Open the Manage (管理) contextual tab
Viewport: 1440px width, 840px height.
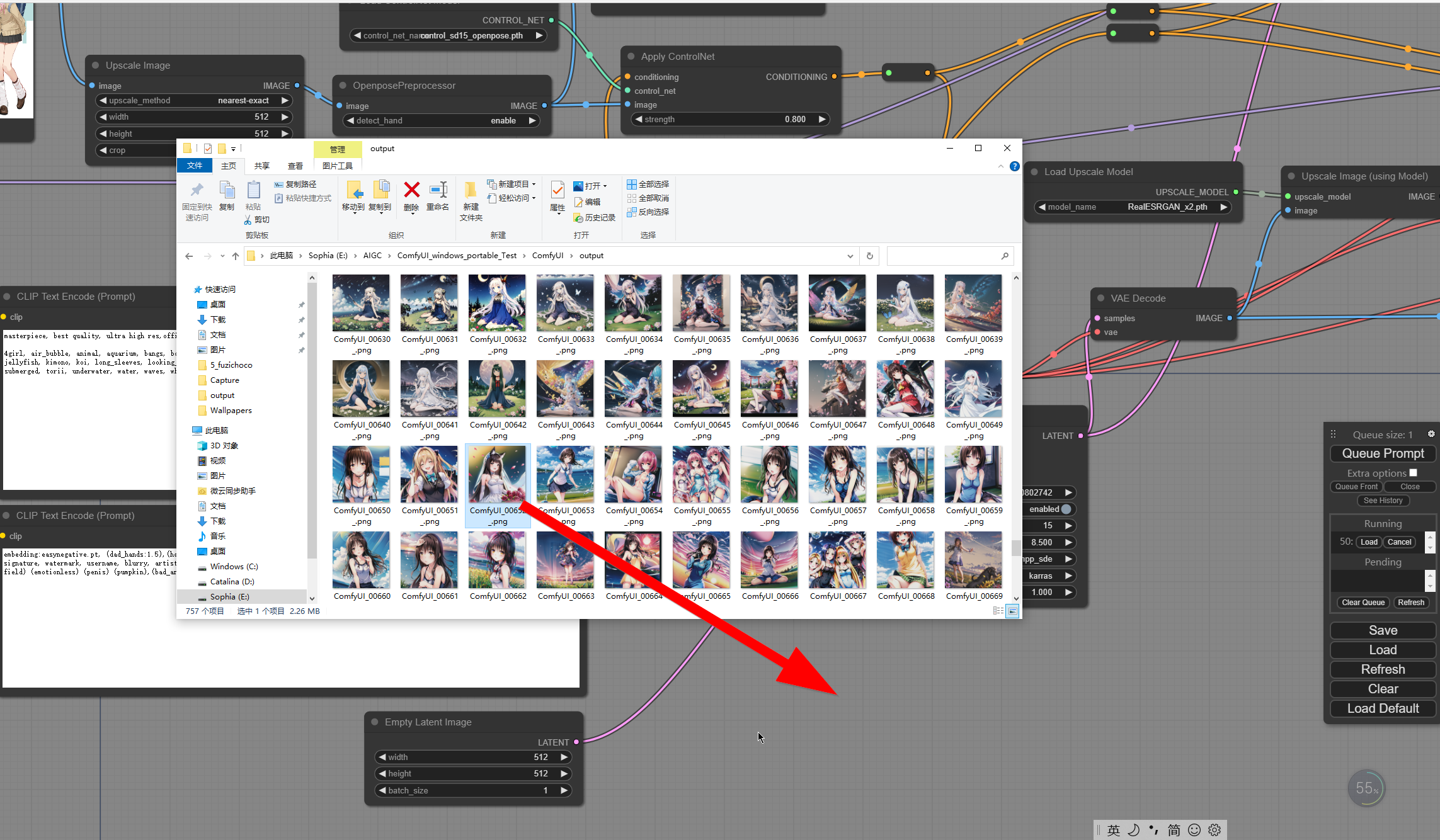[x=338, y=149]
